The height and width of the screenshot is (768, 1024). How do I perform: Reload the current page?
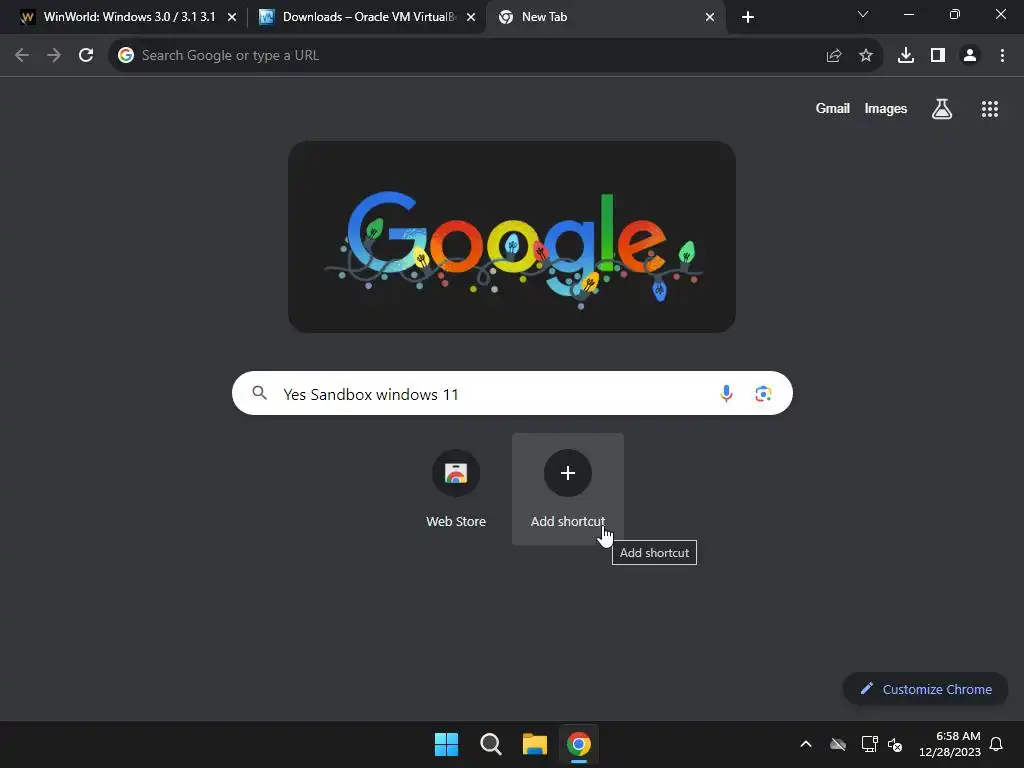[x=86, y=56]
